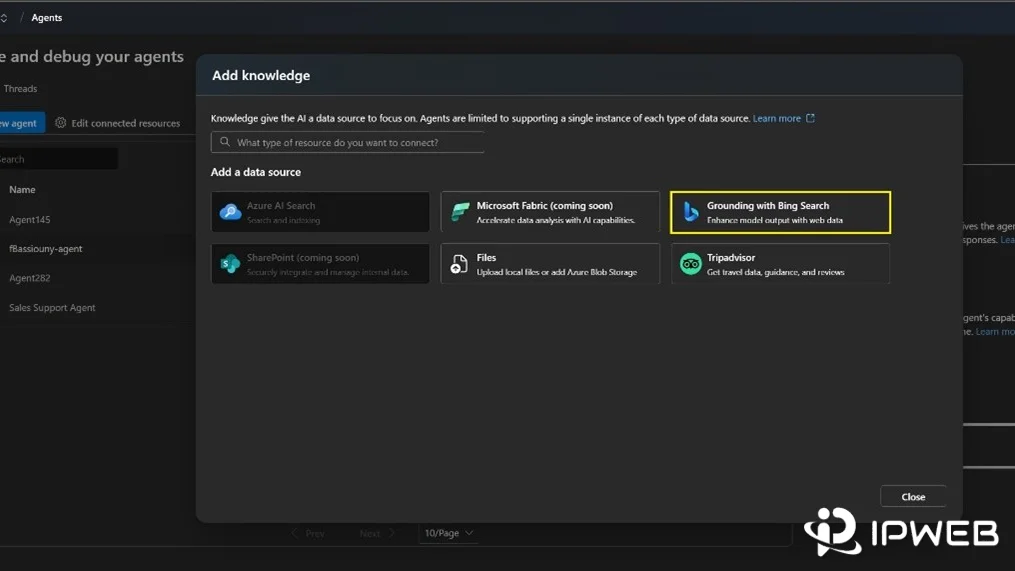Go to the Prev page
Screen dimensions: 1015x571
coord(308,533)
